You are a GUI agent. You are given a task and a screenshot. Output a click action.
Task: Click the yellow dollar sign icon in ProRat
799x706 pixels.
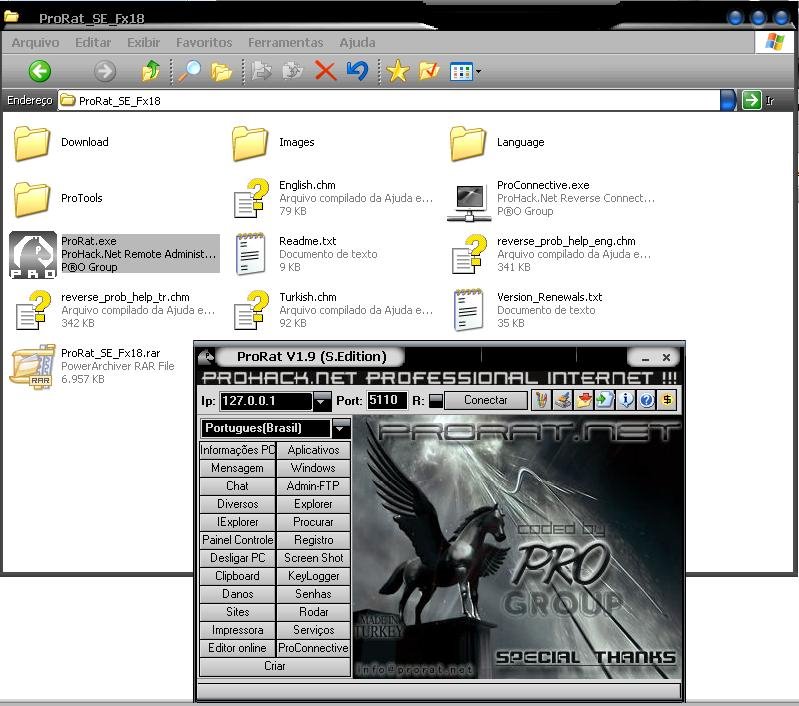[668, 400]
